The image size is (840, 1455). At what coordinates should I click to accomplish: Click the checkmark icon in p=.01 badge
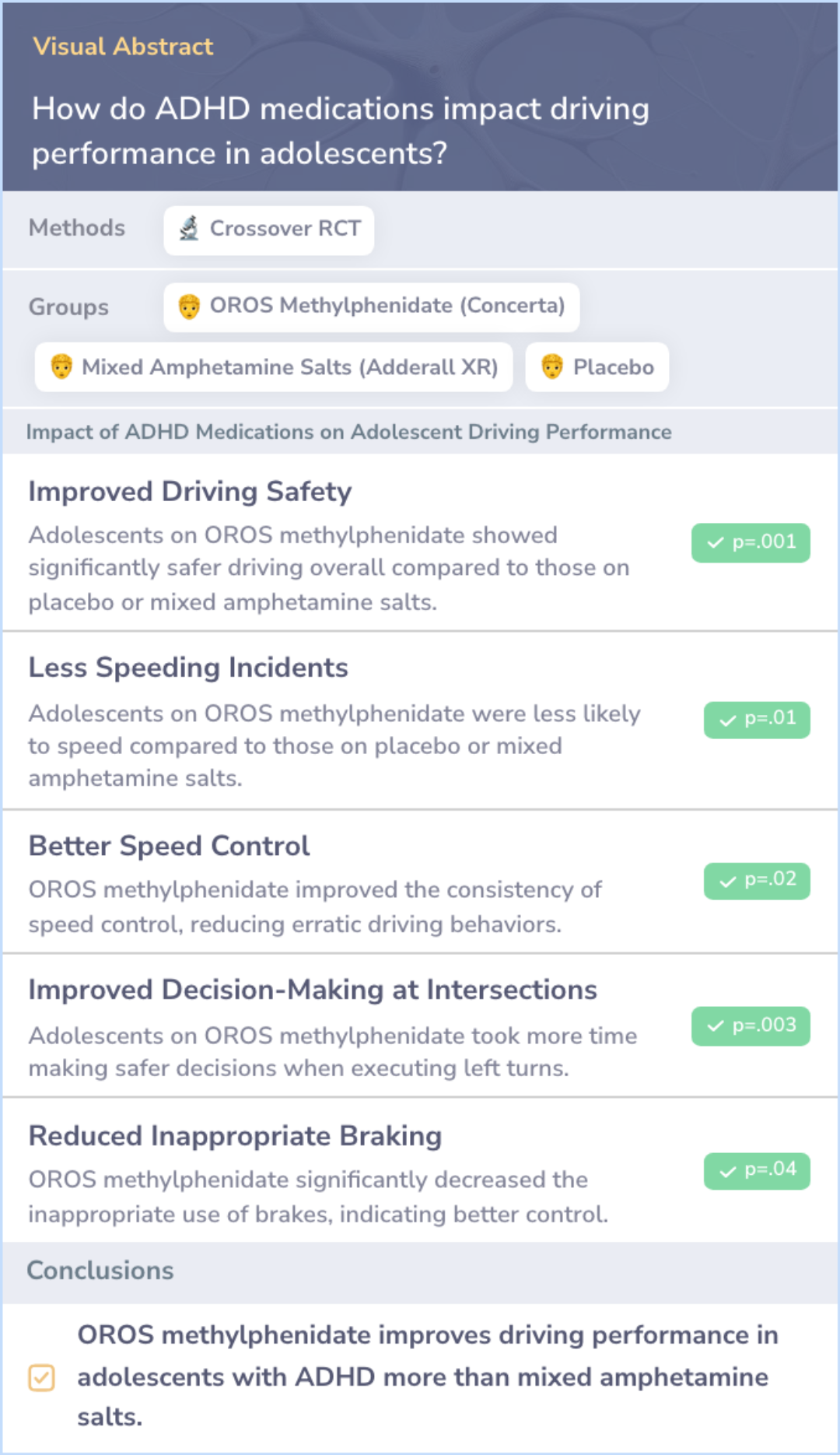click(728, 720)
